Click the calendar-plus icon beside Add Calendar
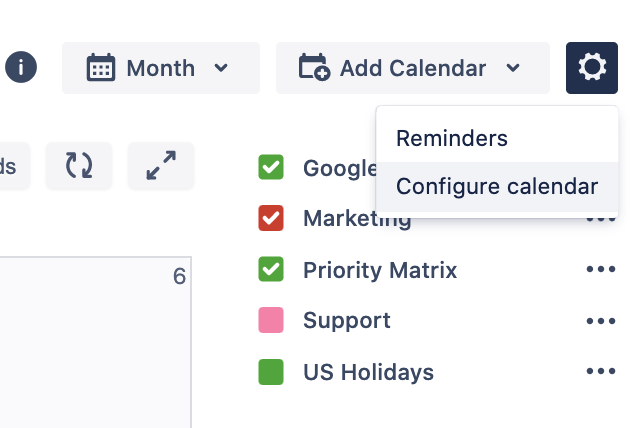 pos(314,68)
